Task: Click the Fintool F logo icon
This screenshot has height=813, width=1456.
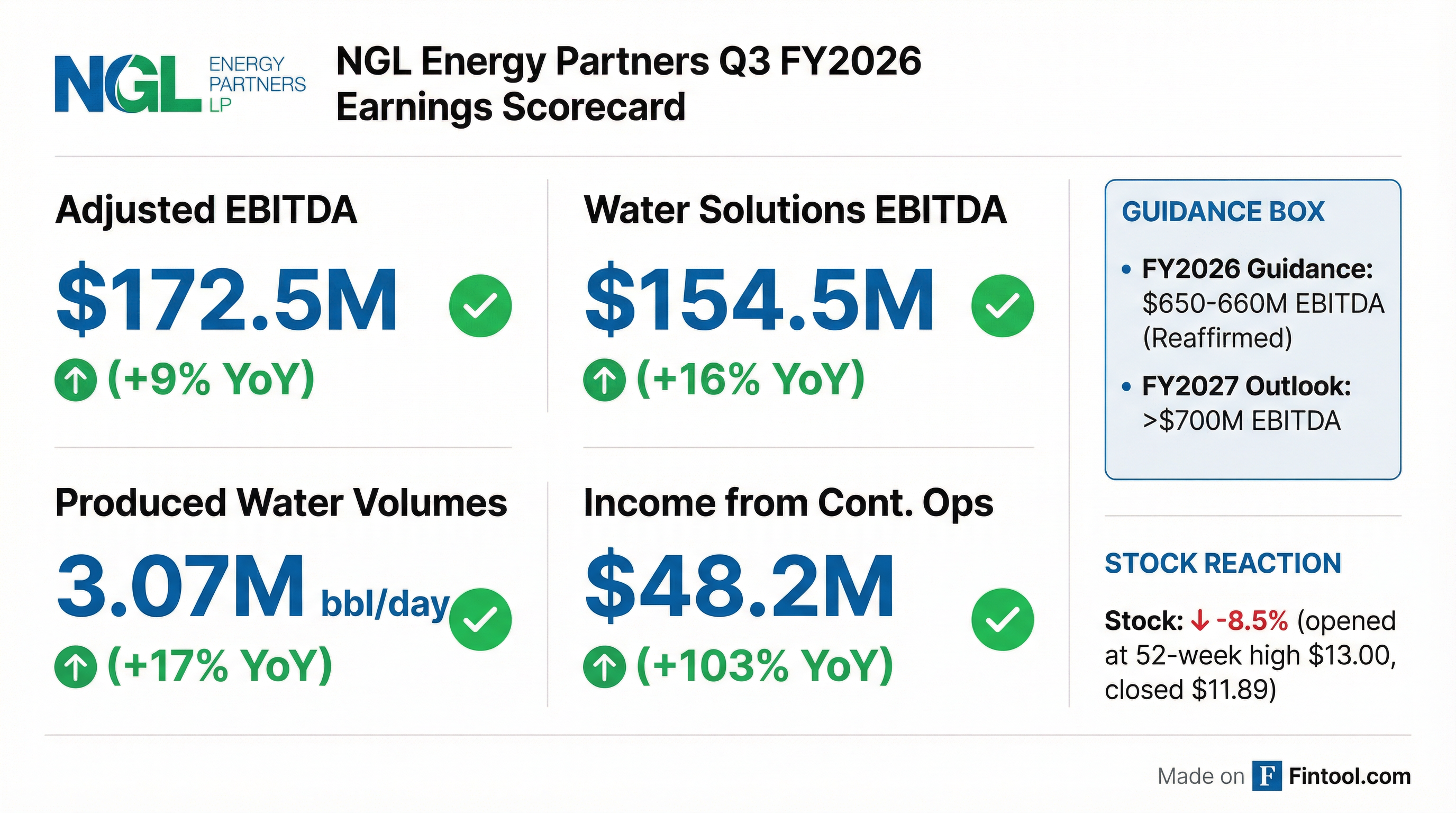Action: click(1267, 776)
